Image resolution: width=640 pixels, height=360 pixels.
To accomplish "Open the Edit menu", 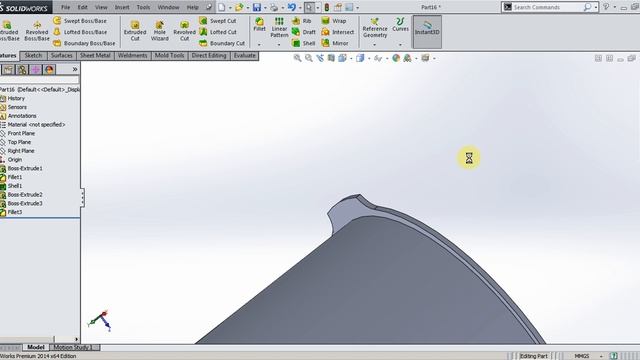I will (82, 7).
